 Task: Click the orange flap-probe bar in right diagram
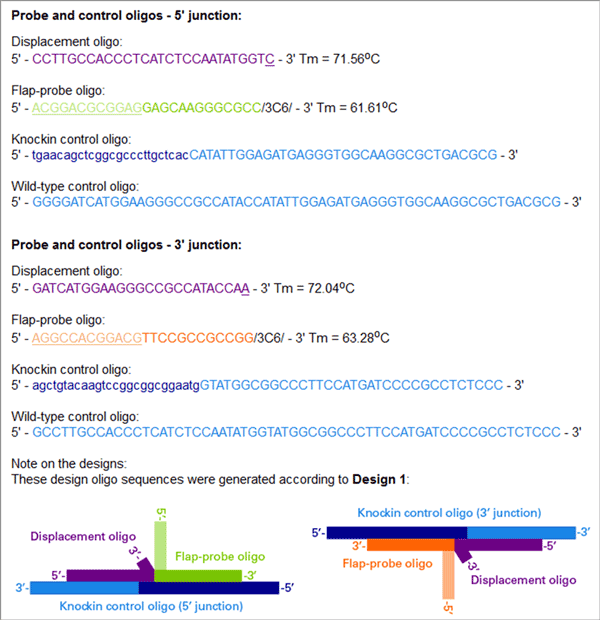[411, 545]
